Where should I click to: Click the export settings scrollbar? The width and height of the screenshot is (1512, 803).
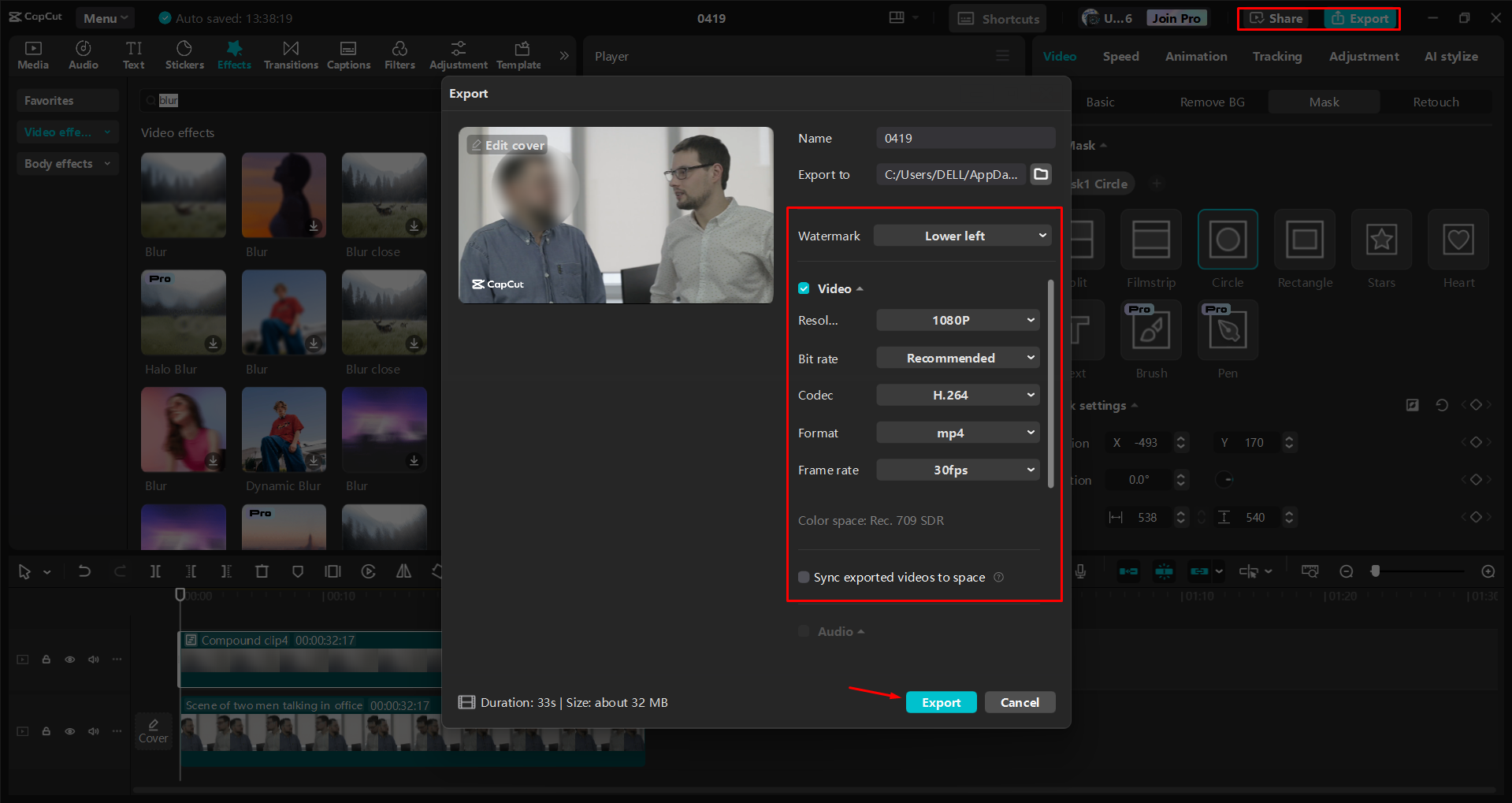pos(1051,384)
